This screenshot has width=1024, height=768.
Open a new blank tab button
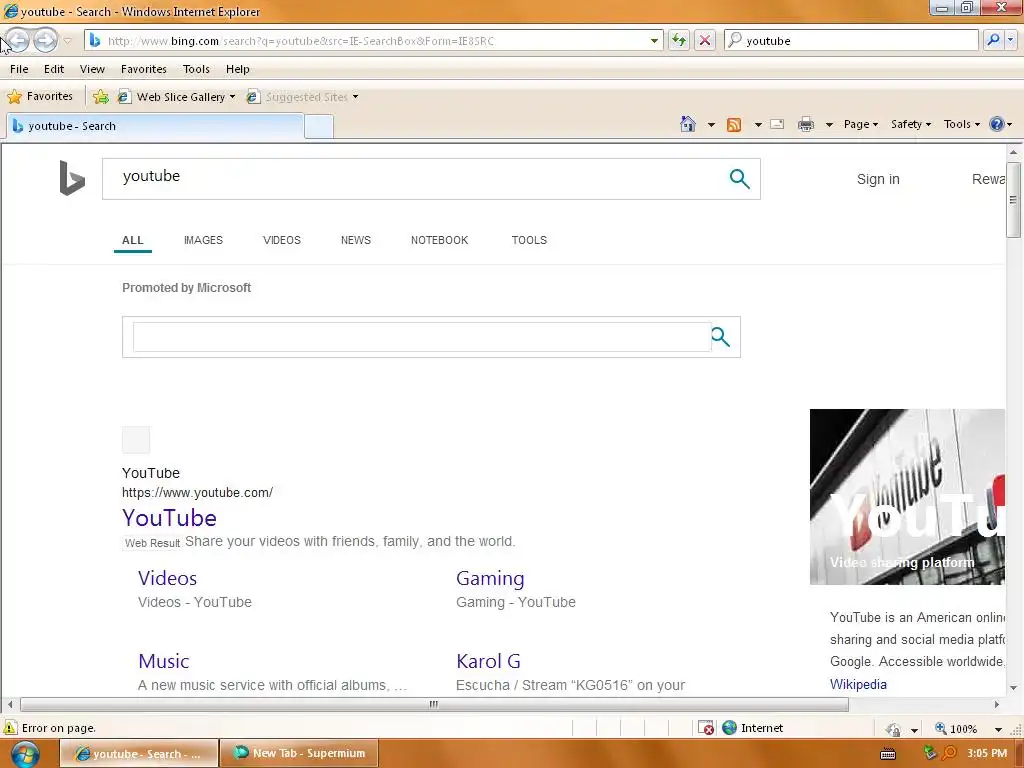pyautogui.click(x=319, y=127)
